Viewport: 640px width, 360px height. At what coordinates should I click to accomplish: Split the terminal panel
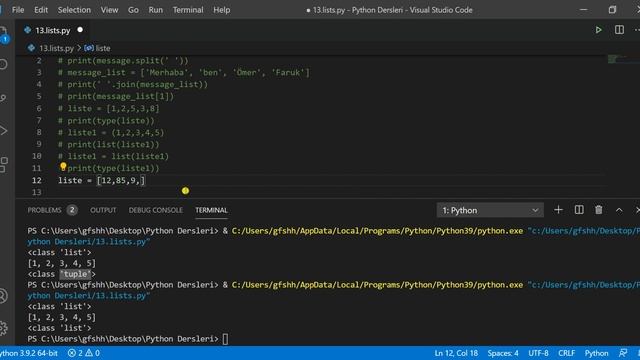pos(579,210)
